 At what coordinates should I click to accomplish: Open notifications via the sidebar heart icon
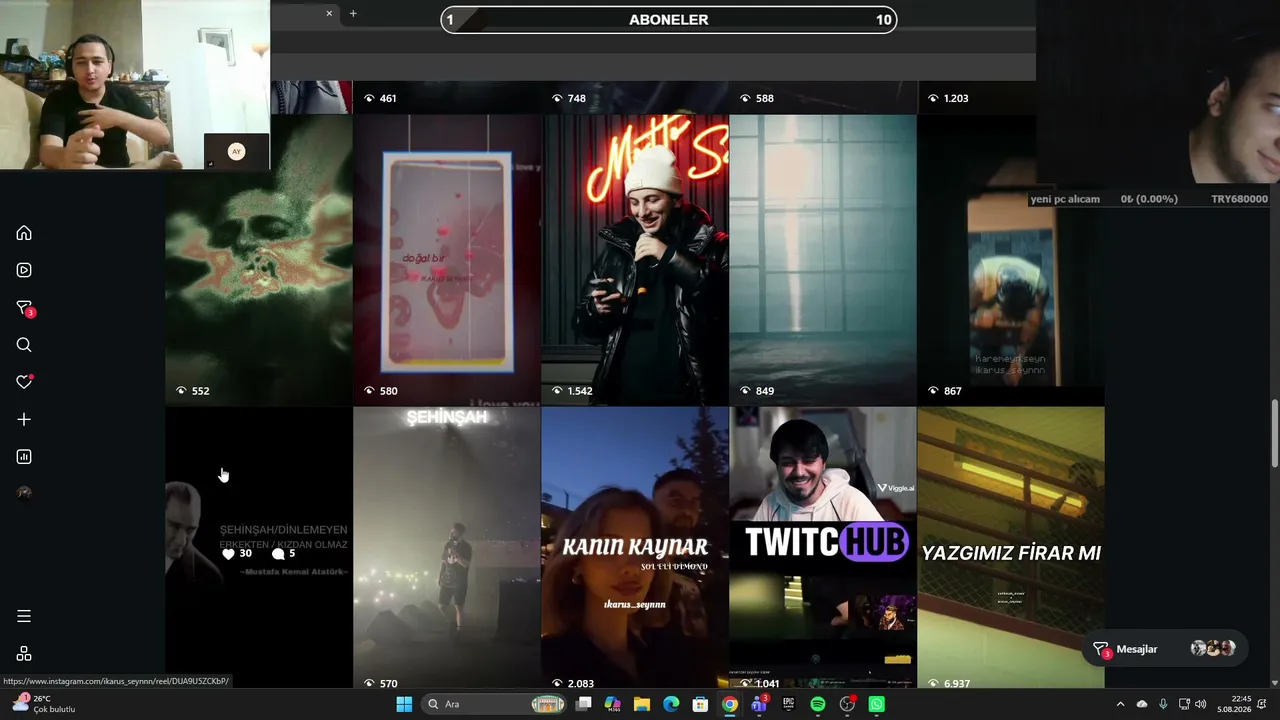(x=24, y=382)
